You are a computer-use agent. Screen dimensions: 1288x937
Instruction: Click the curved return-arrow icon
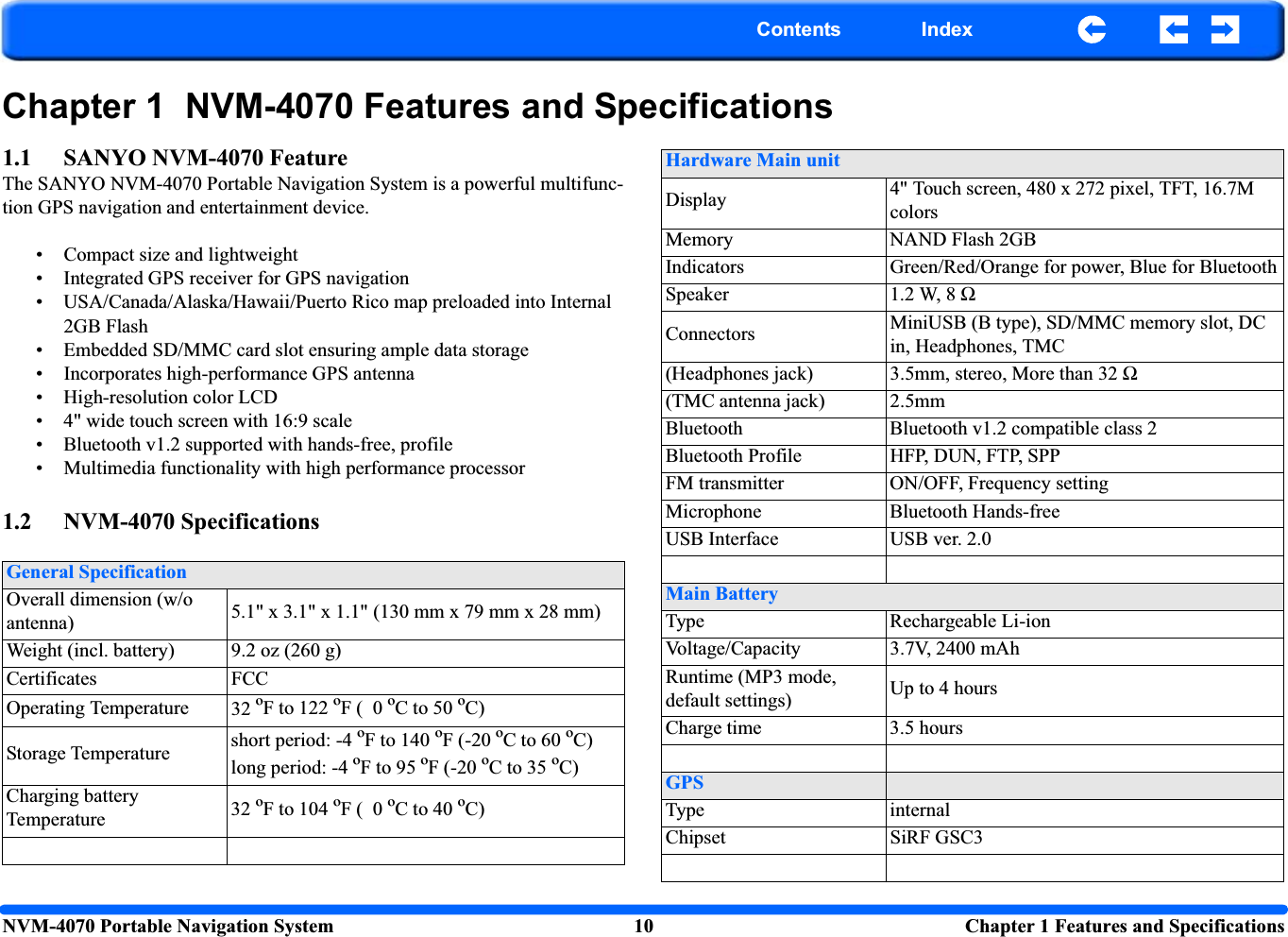point(1092,30)
